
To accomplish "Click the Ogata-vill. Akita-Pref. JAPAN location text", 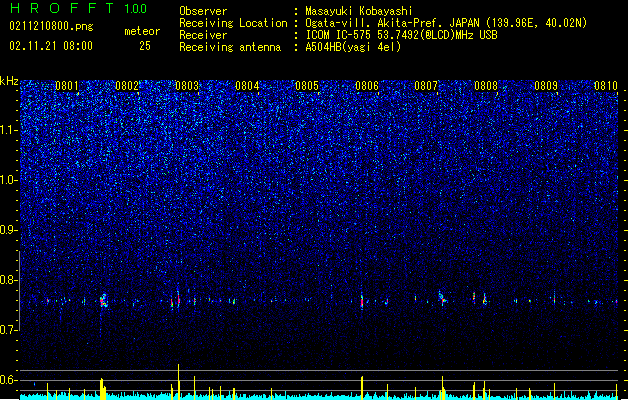I will 446,23.
